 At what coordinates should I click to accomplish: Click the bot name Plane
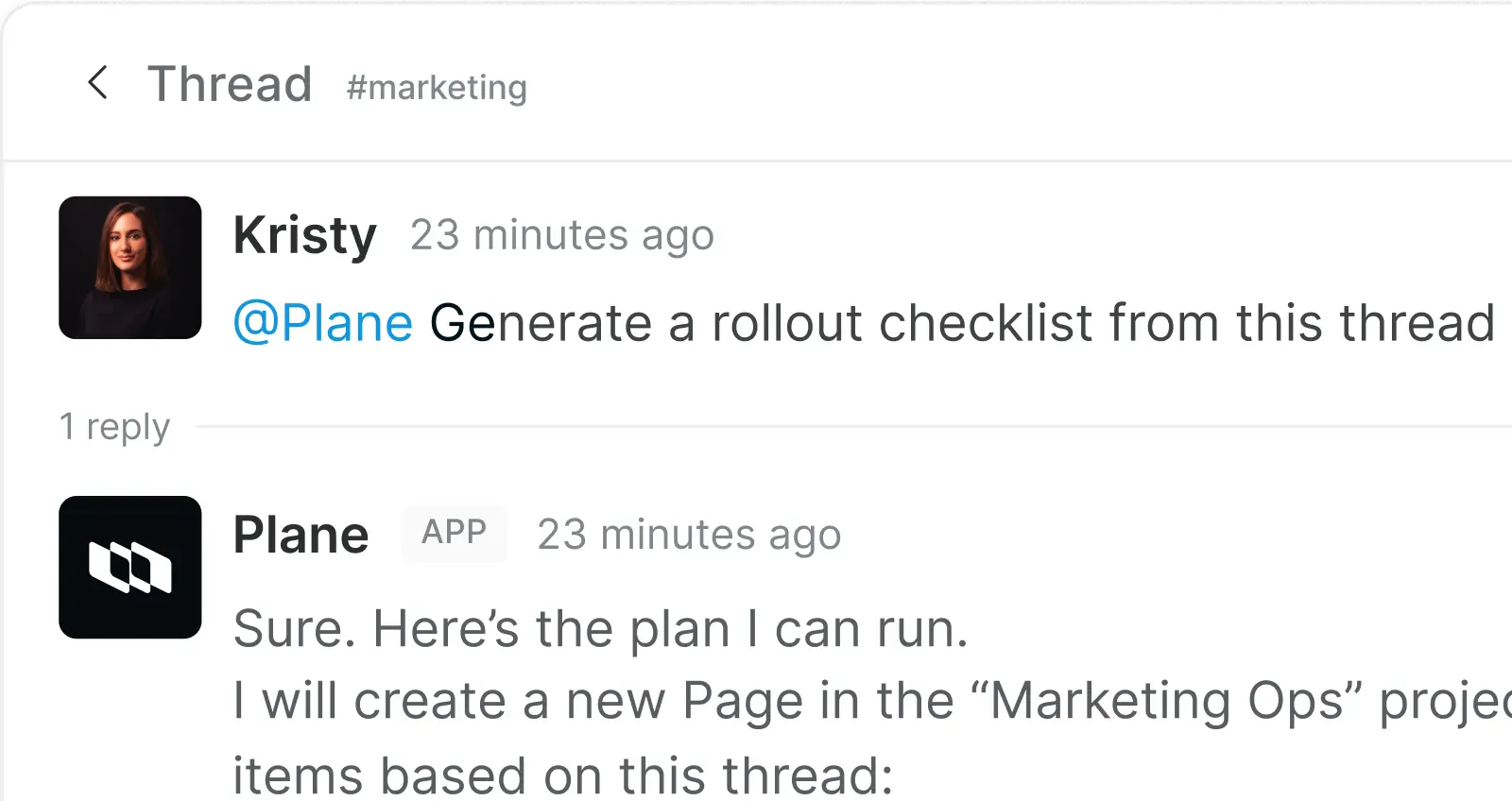[301, 533]
